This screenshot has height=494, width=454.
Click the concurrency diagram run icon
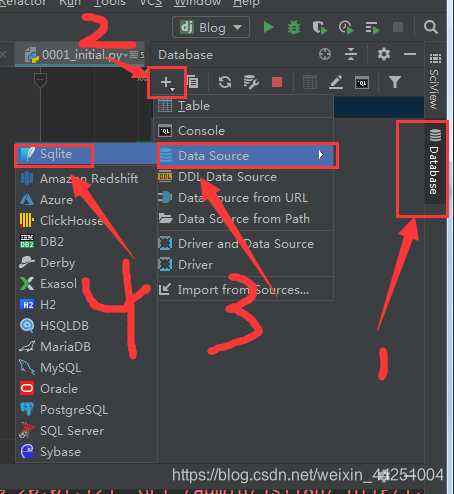pyautogui.click(x=372, y=28)
